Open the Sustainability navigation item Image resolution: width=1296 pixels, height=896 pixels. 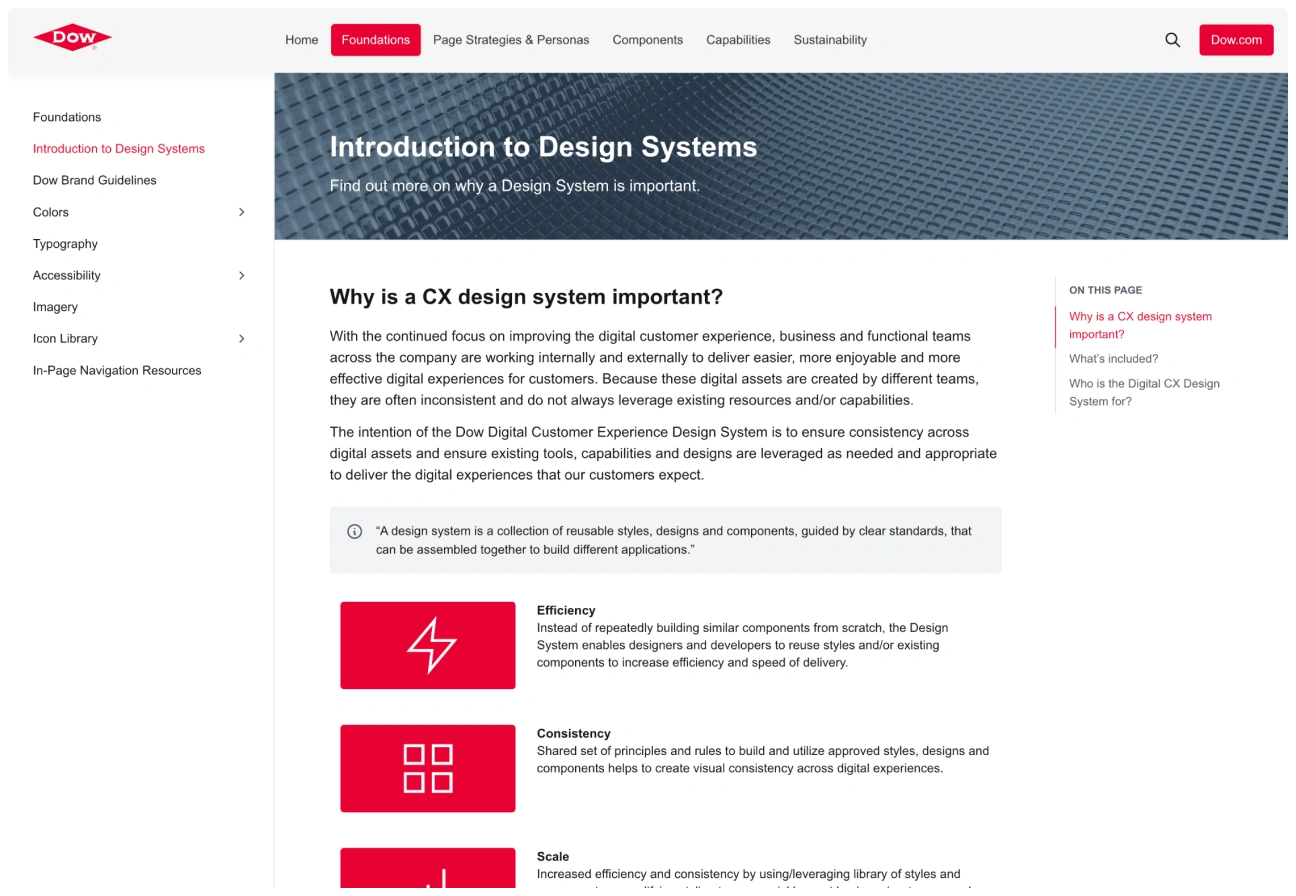[830, 40]
